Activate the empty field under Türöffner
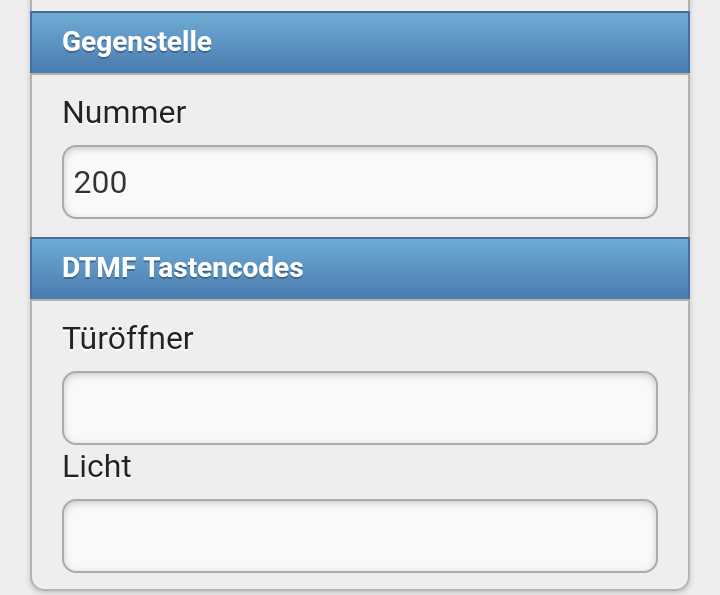720x595 pixels. (360, 408)
